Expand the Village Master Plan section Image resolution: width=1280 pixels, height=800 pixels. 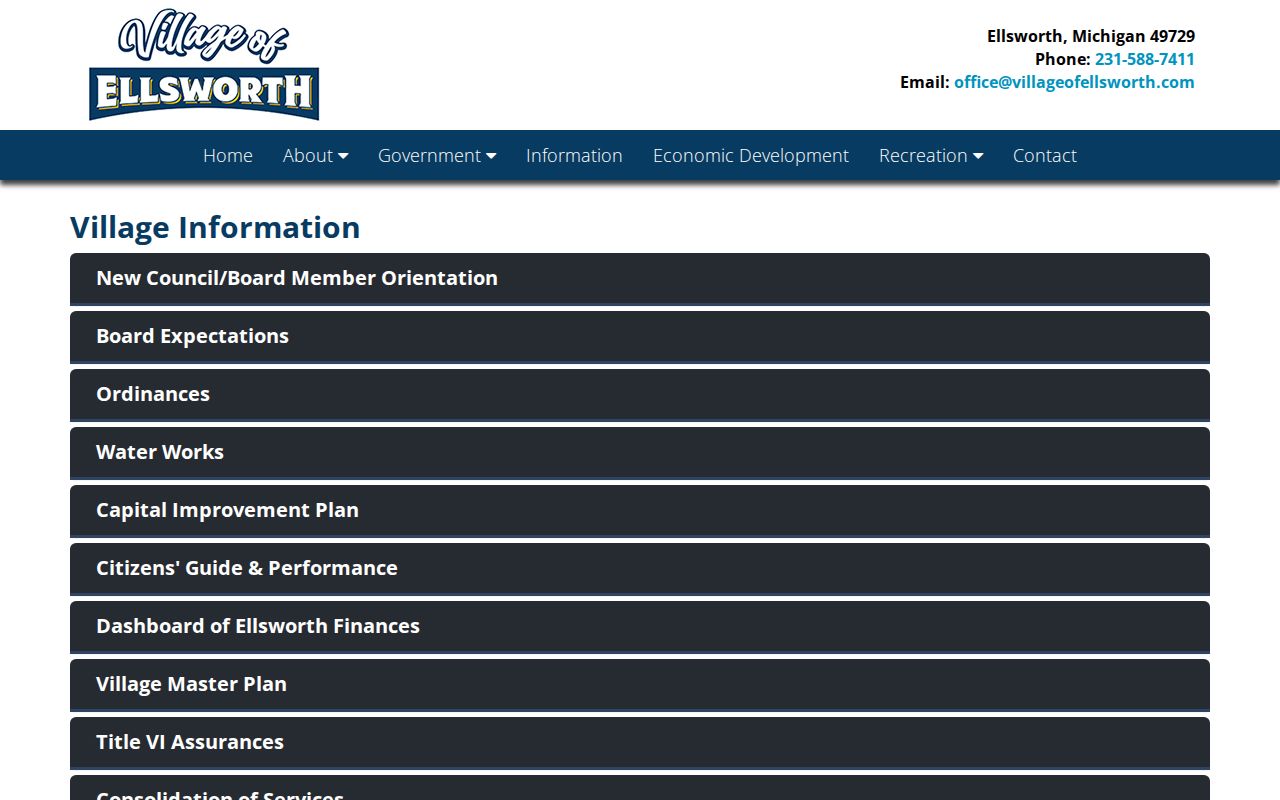pyautogui.click(x=640, y=685)
